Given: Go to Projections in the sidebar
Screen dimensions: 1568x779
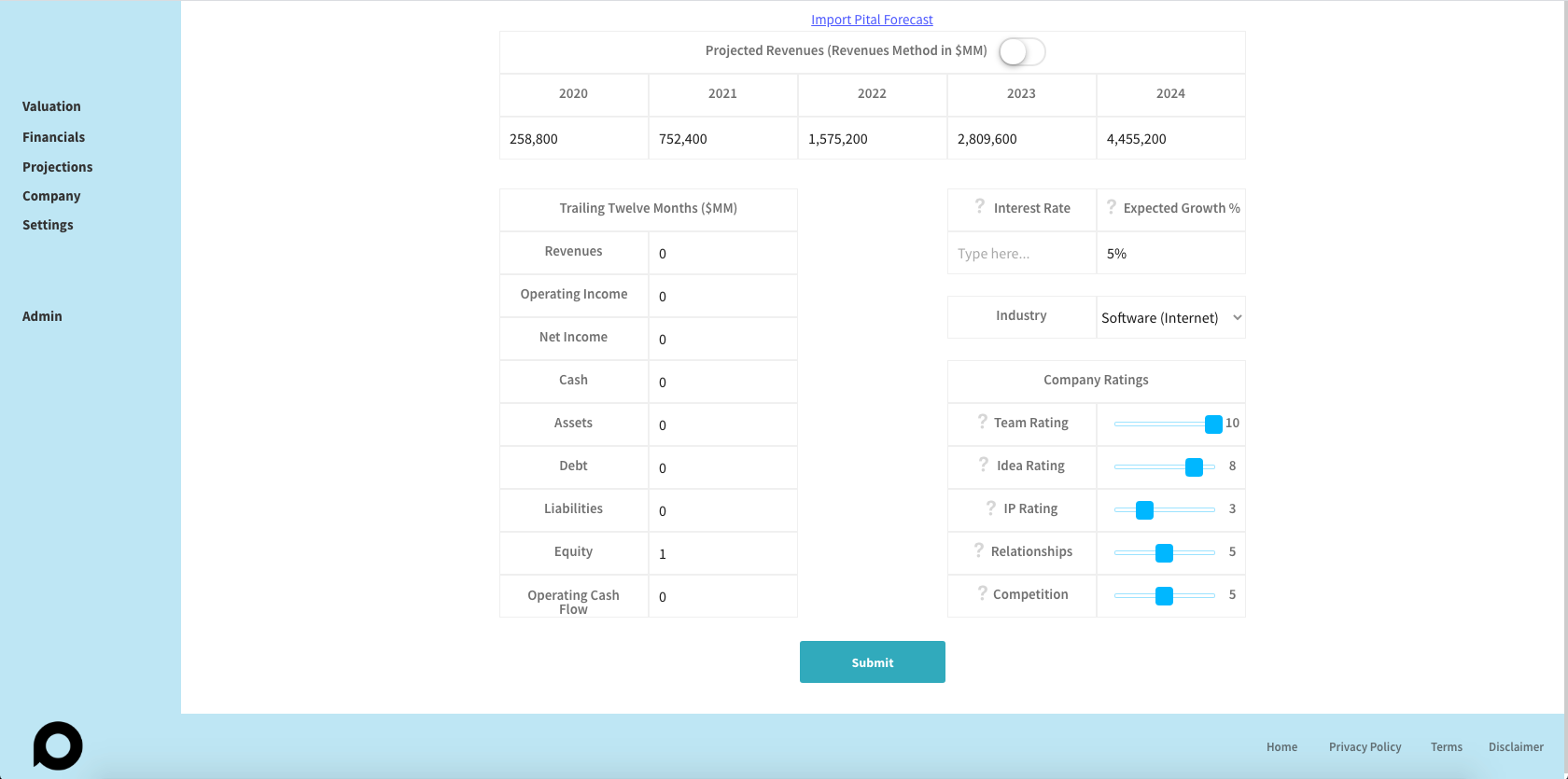Looking at the screenshot, I should point(57,167).
